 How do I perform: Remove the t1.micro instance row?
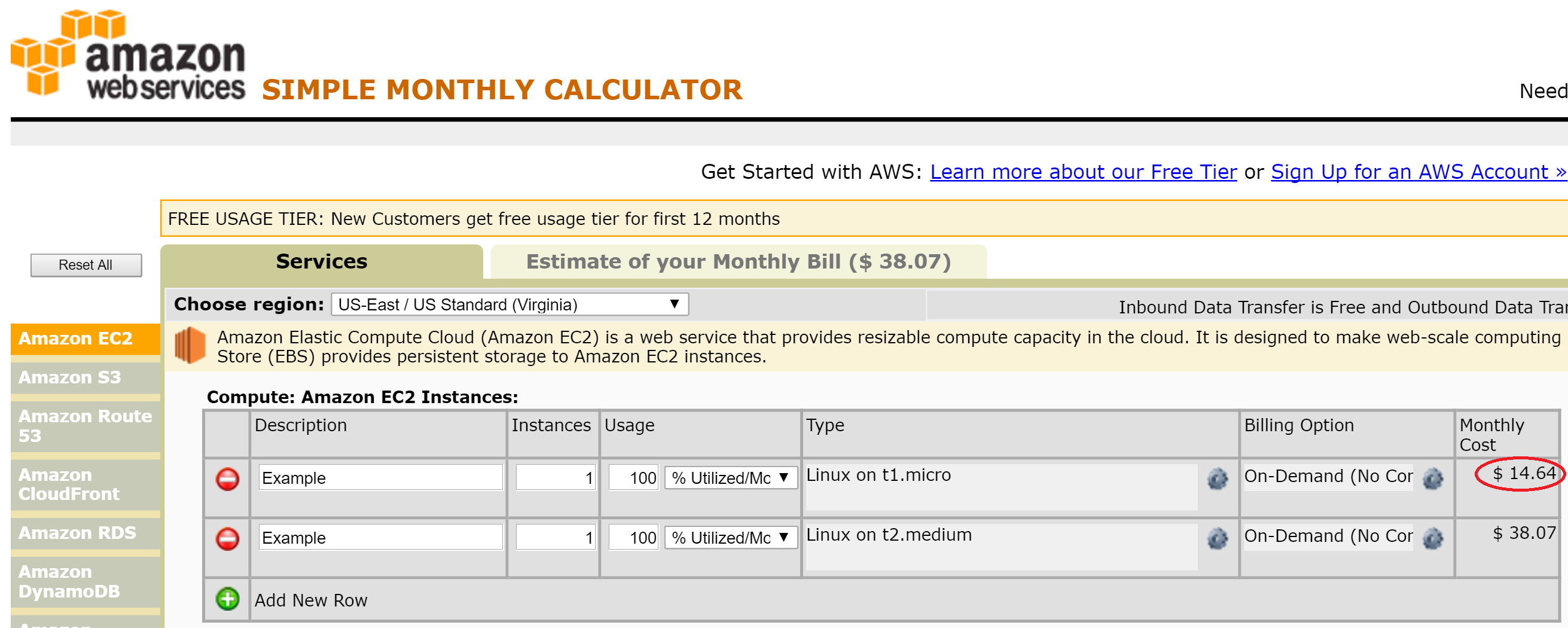pos(228,479)
